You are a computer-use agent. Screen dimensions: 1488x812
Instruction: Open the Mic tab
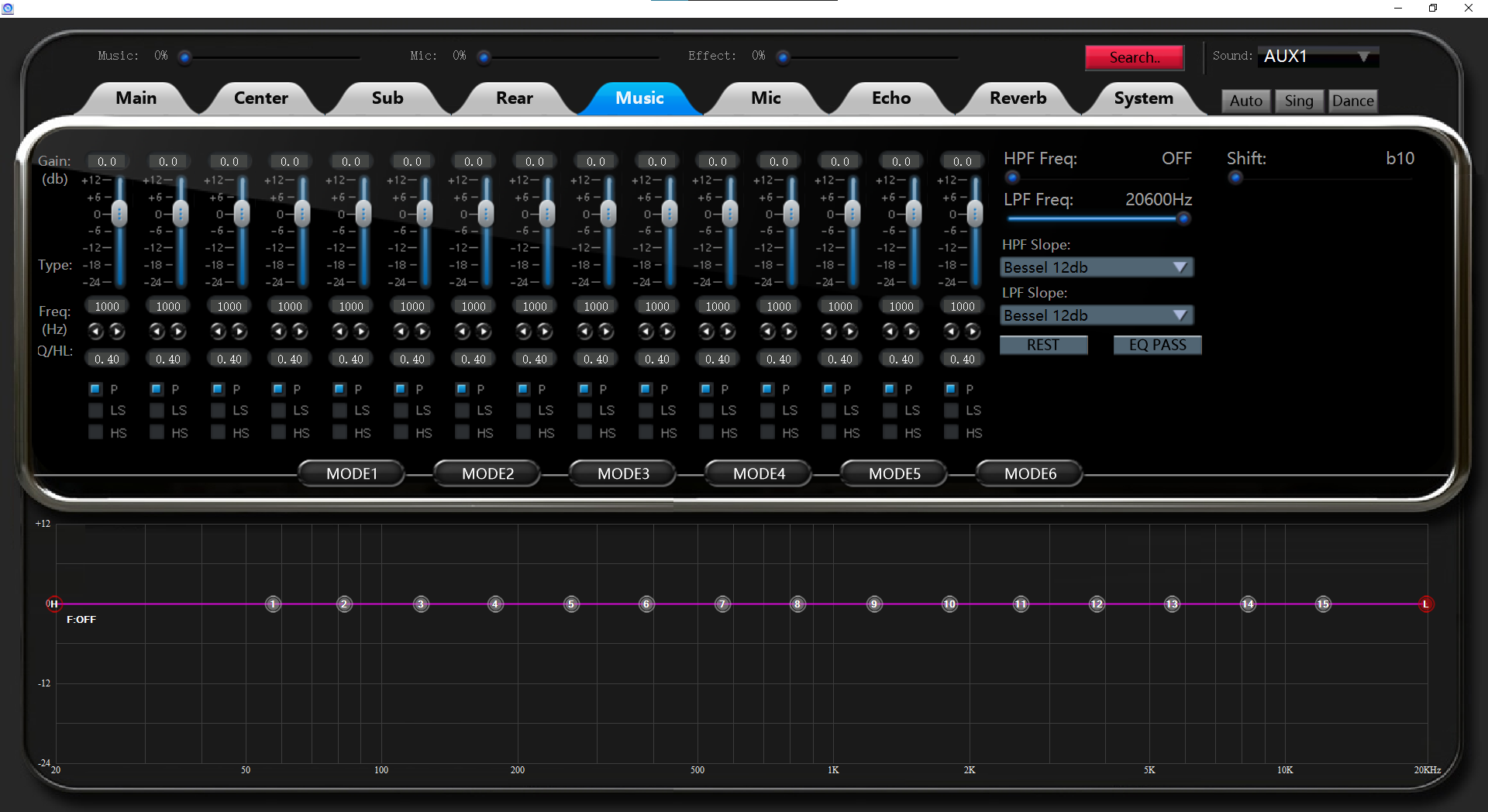click(x=766, y=98)
